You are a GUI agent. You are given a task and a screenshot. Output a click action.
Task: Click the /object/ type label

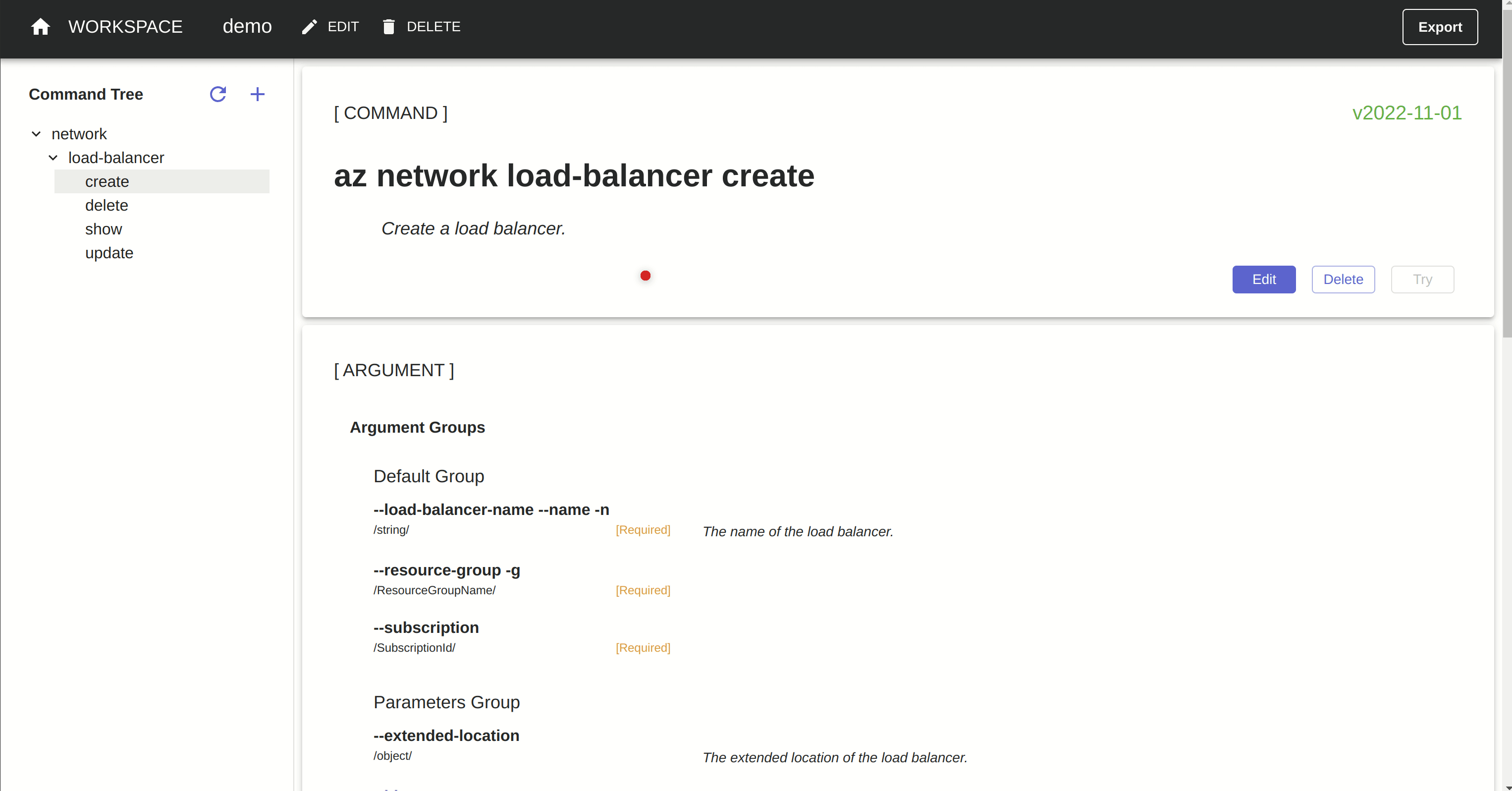[x=393, y=756]
